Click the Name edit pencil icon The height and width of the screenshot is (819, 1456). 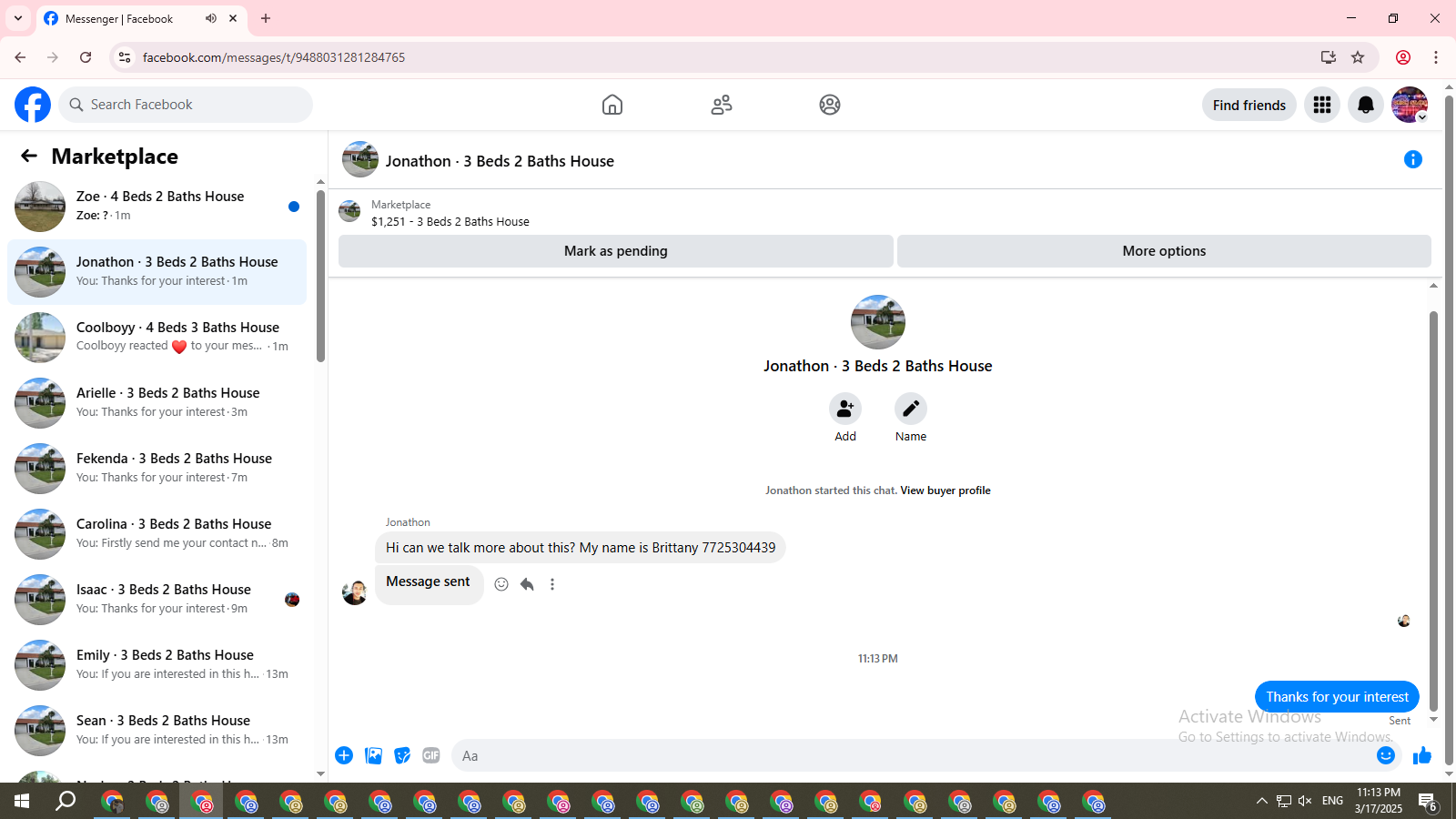(911, 409)
